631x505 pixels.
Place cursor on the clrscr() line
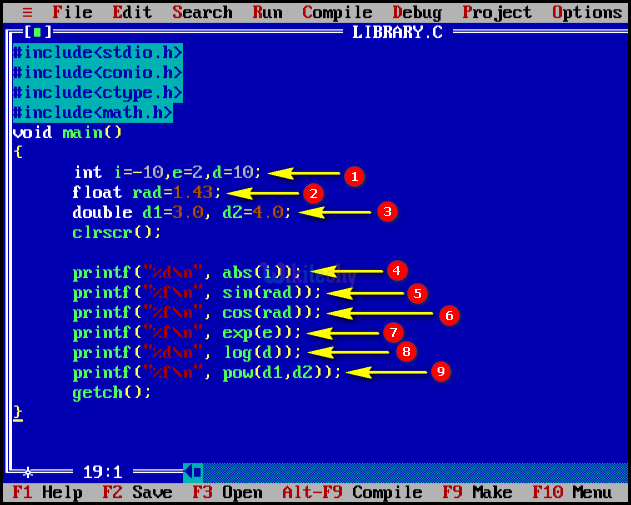(116, 232)
